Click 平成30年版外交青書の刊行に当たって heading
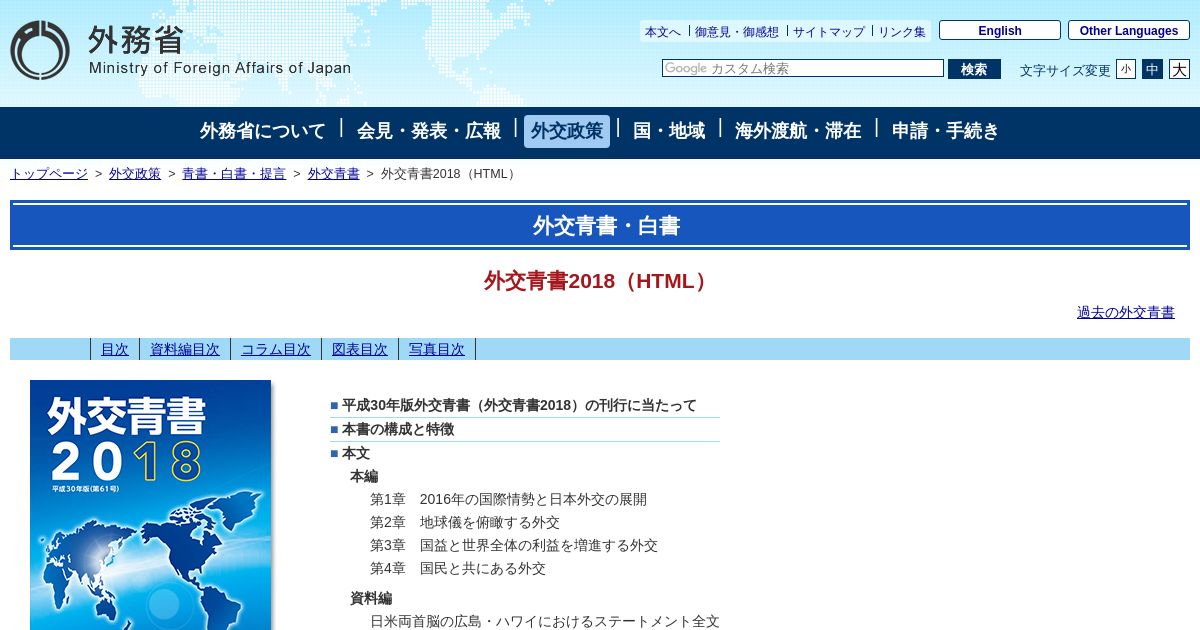 [x=519, y=405]
